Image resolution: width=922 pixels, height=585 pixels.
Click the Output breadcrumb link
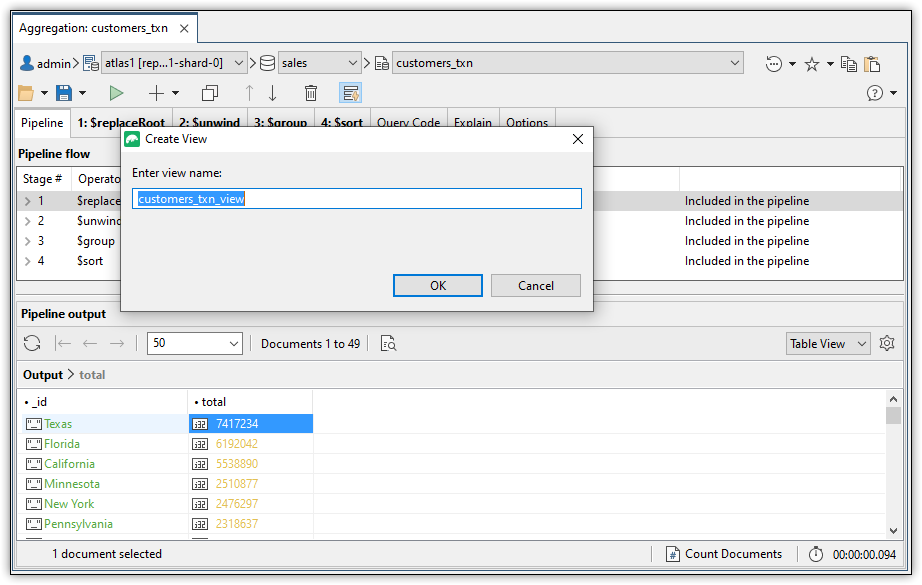[x=42, y=375]
